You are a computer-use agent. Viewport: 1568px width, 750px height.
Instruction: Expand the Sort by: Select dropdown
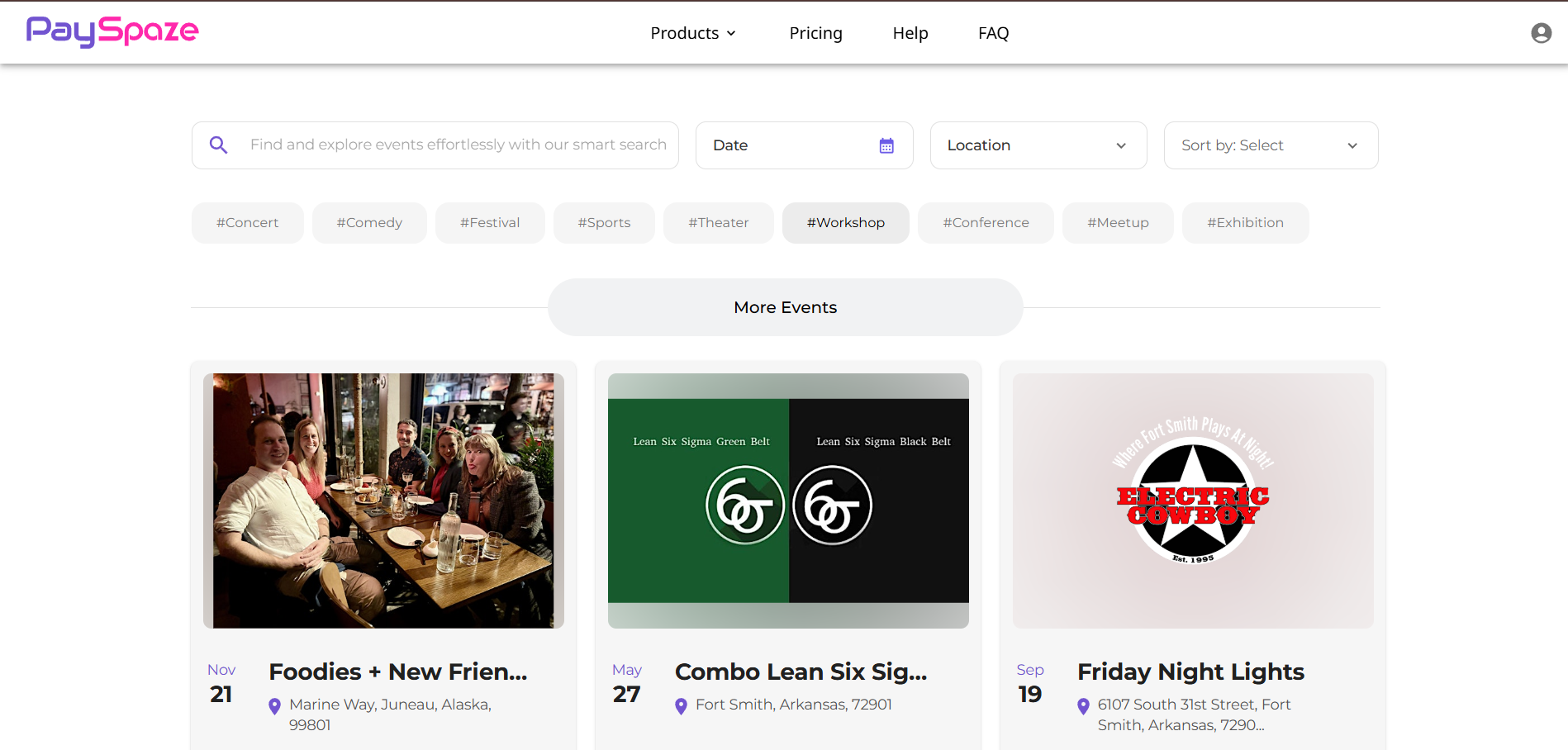(1270, 145)
